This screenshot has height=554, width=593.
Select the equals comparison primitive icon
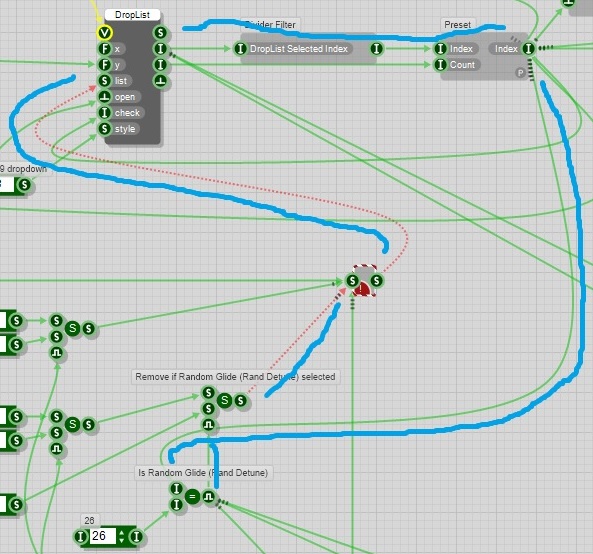192,496
